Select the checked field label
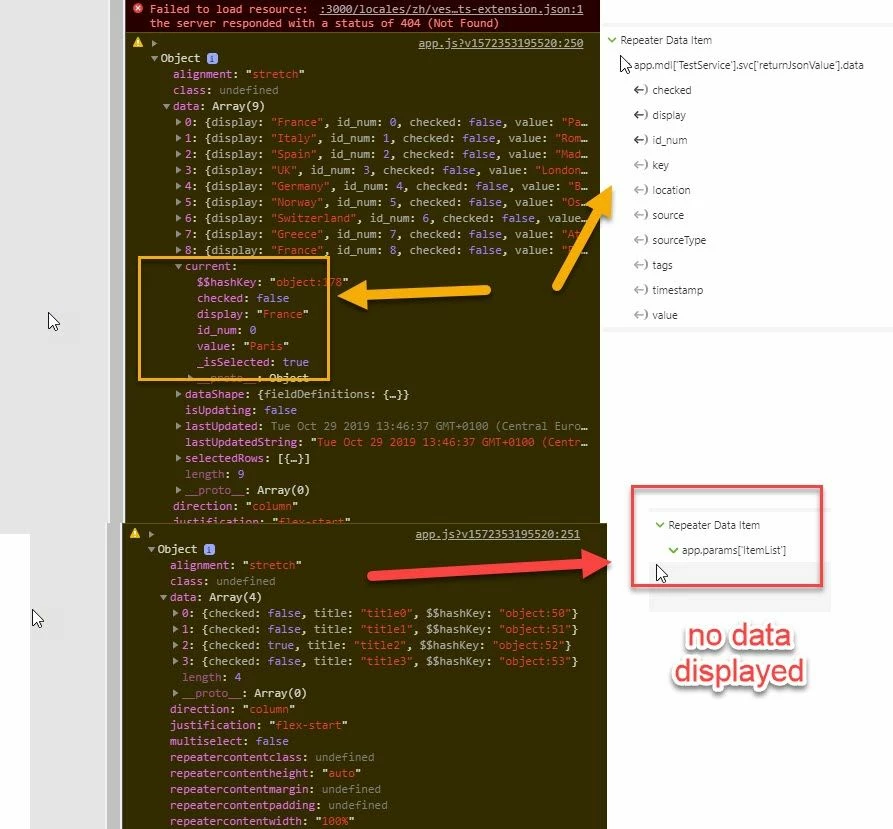 [x=672, y=90]
